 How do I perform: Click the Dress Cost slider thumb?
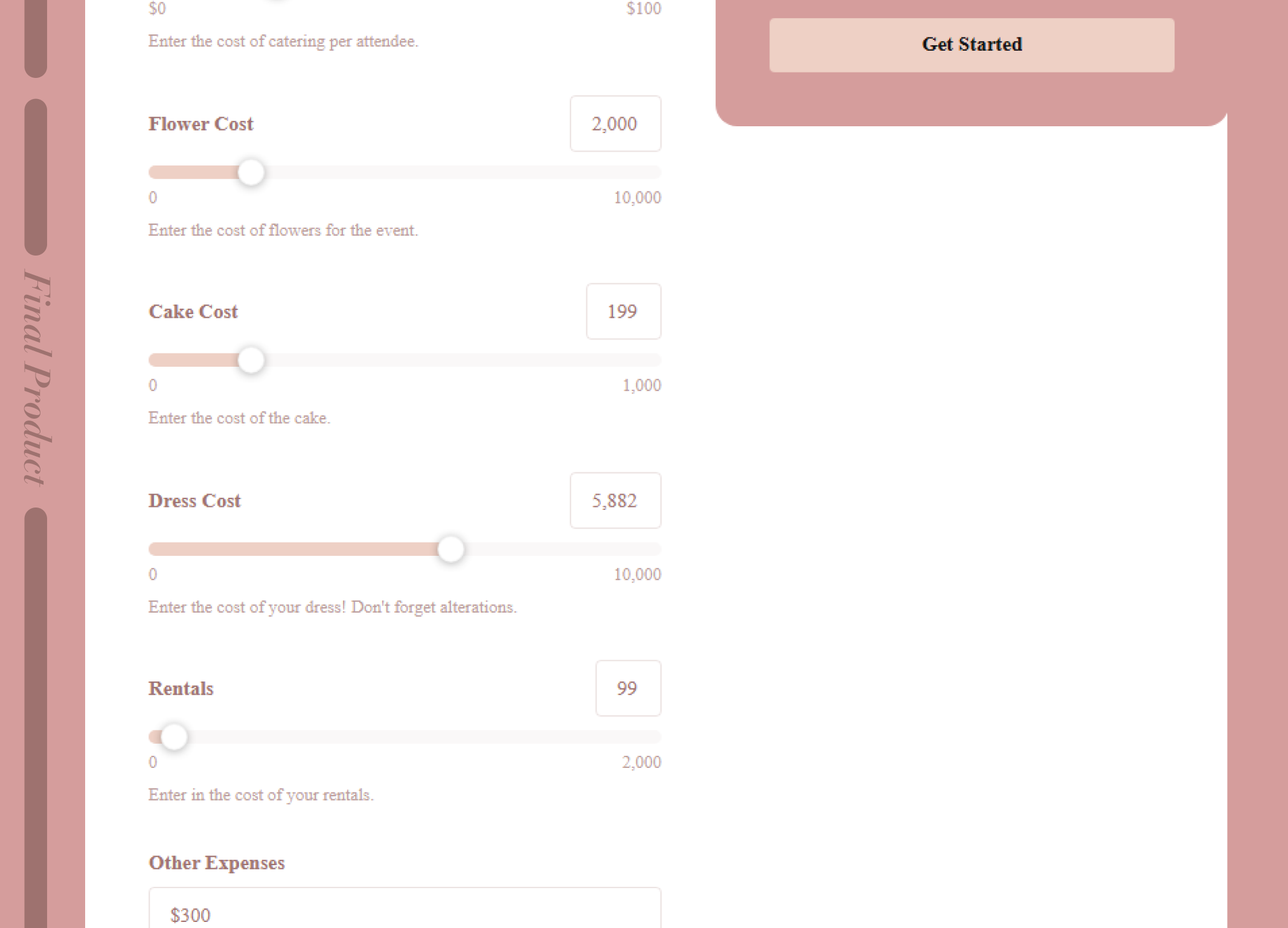point(450,550)
